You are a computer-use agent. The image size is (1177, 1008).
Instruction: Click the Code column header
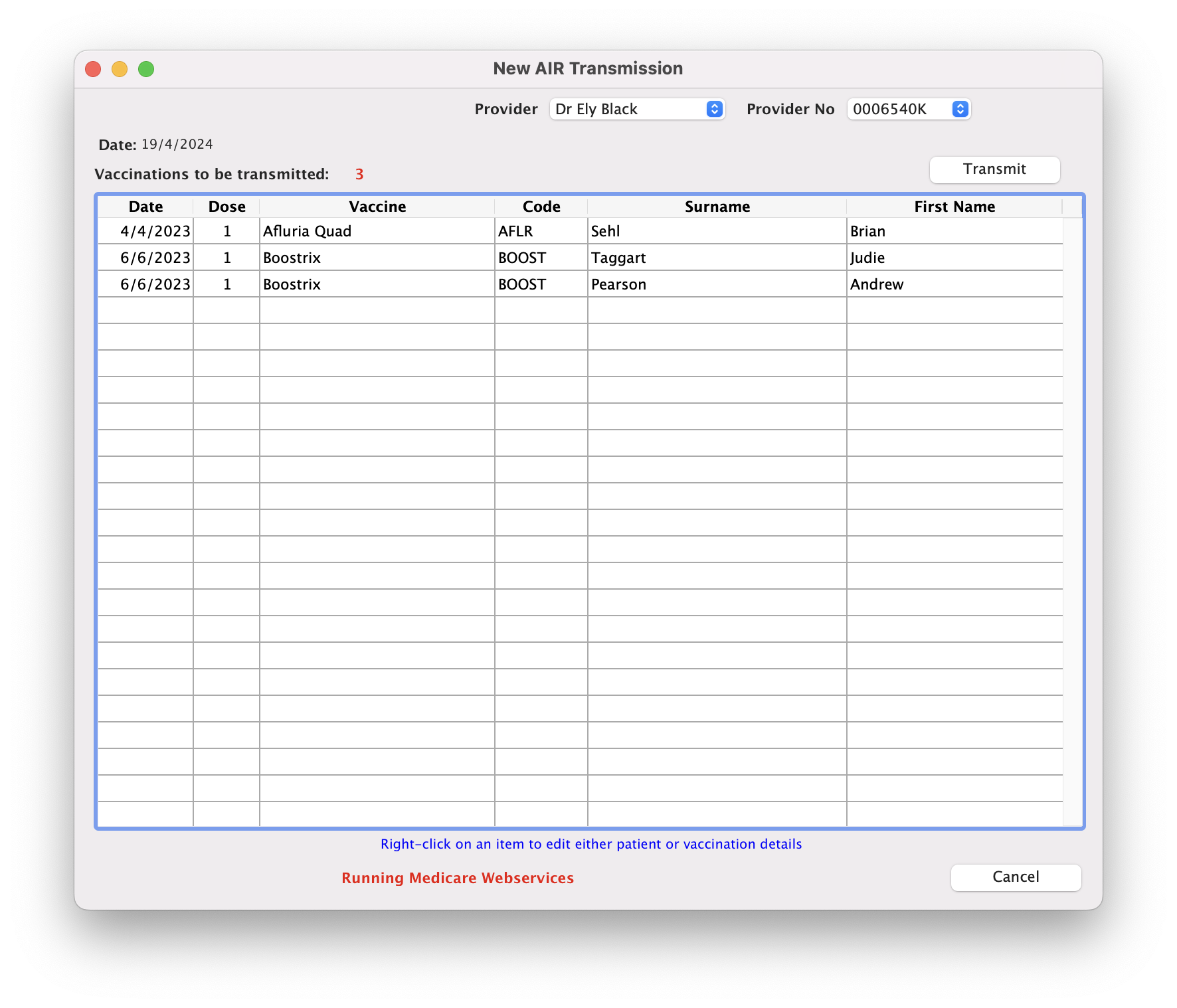point(541,207)
